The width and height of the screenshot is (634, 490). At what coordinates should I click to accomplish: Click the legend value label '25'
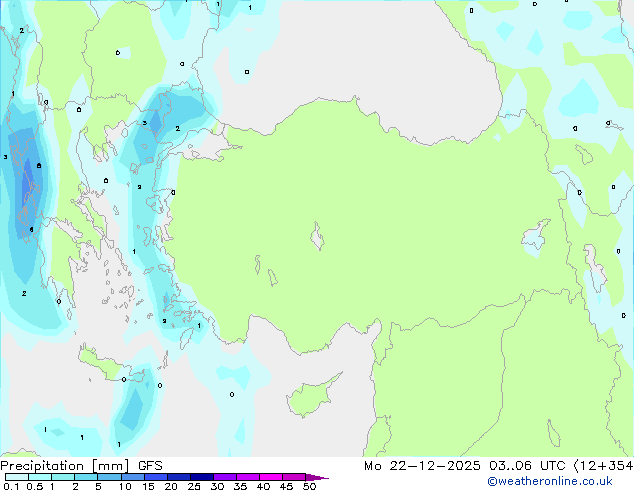[194, 486]
